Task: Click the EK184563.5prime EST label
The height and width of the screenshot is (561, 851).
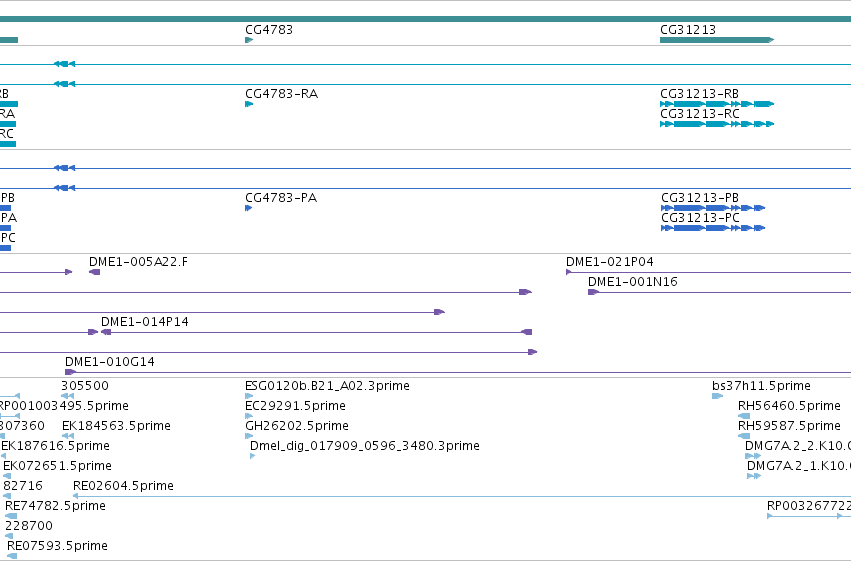Action: click(x=116, y=426)
